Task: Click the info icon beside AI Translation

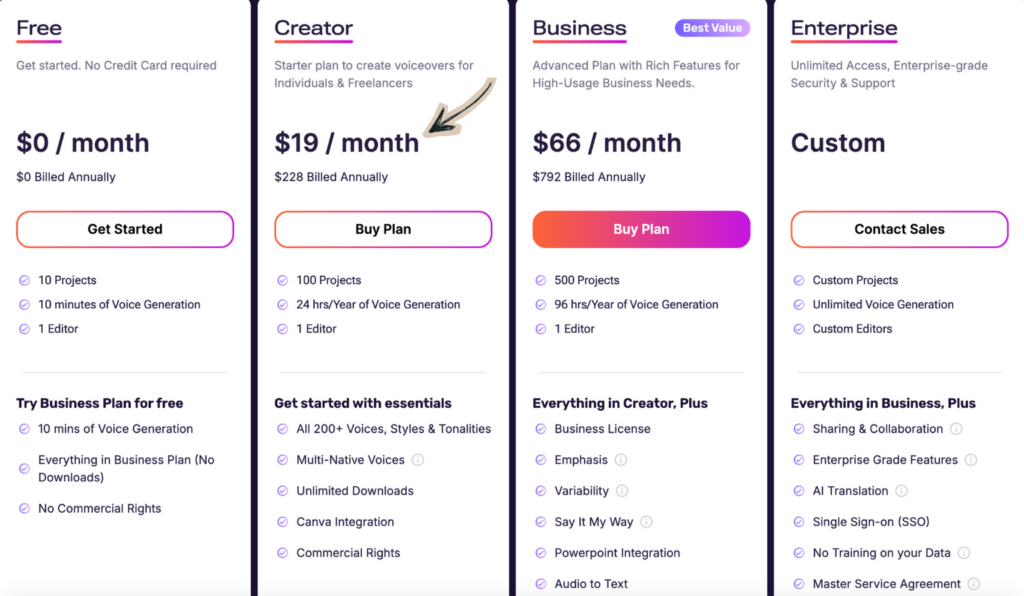Action: point(903,491)
